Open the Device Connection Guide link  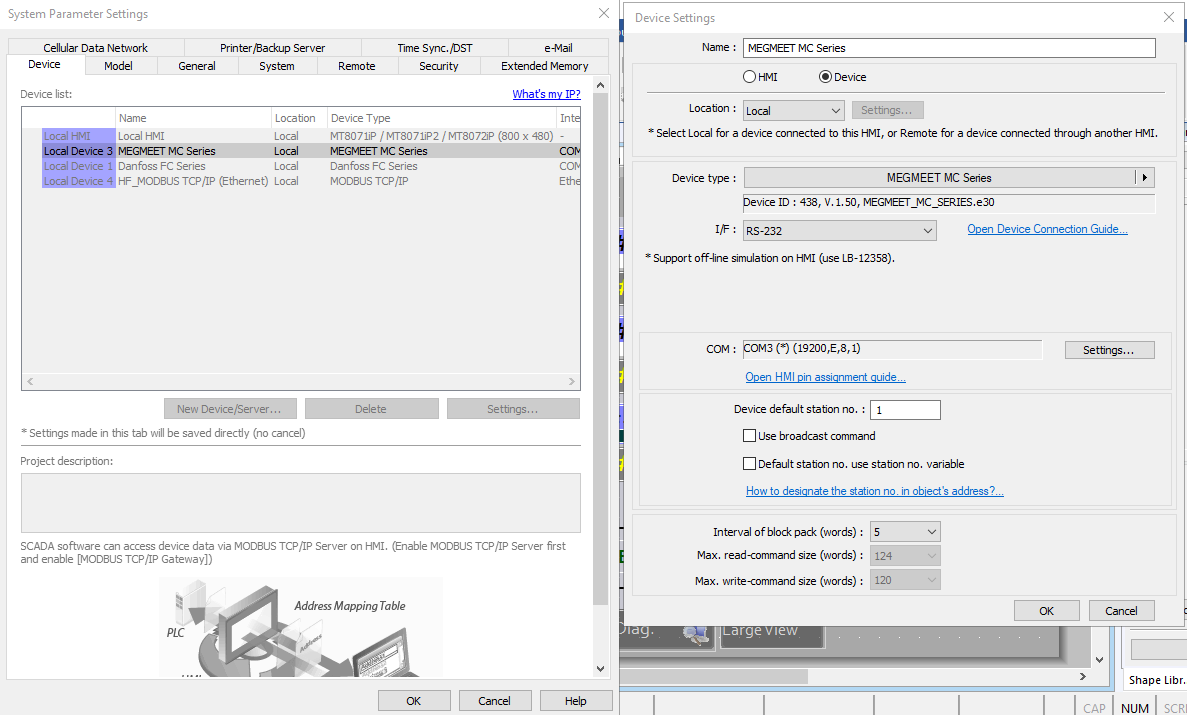1047,230
